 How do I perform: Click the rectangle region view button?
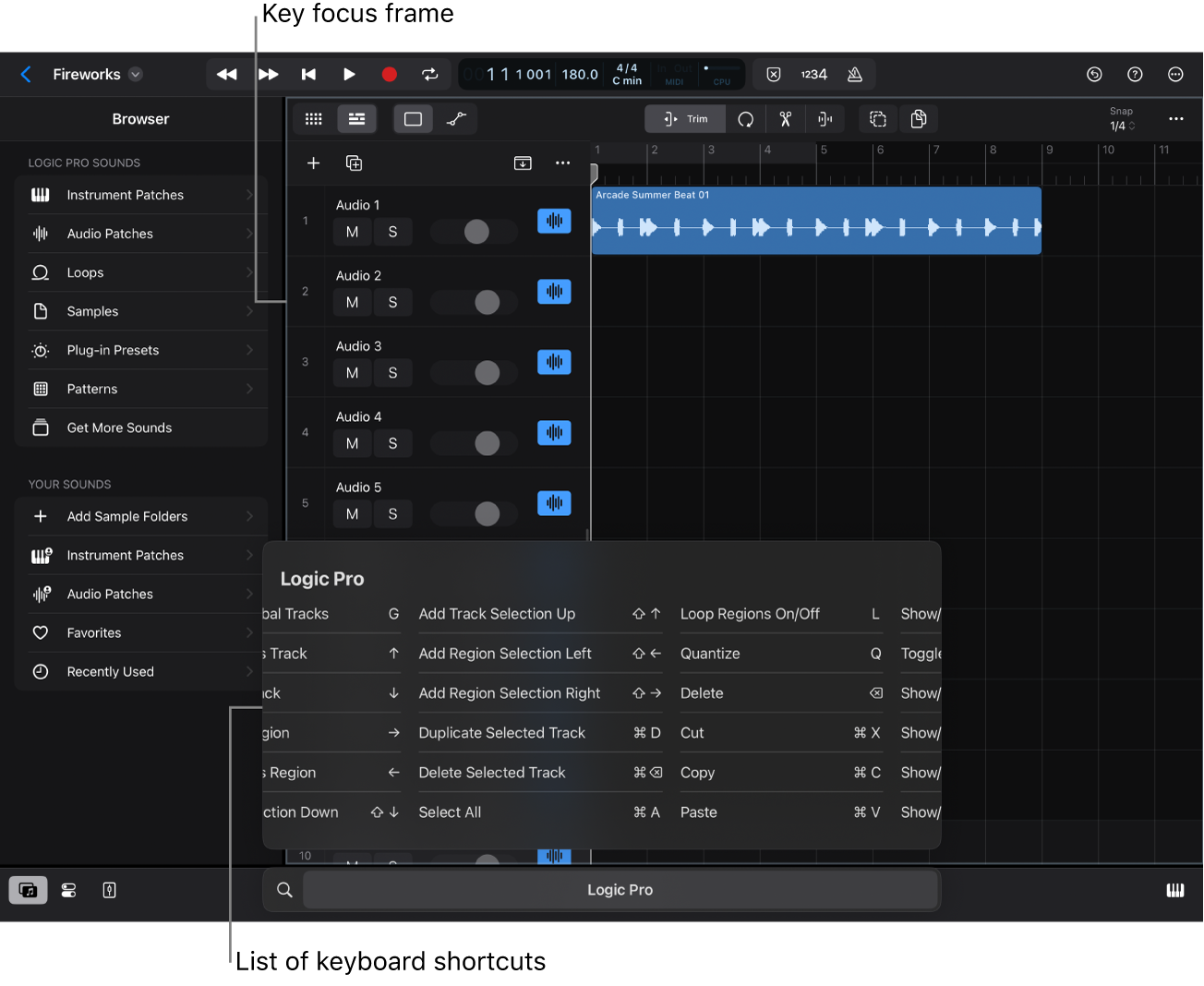click(414, 119)
